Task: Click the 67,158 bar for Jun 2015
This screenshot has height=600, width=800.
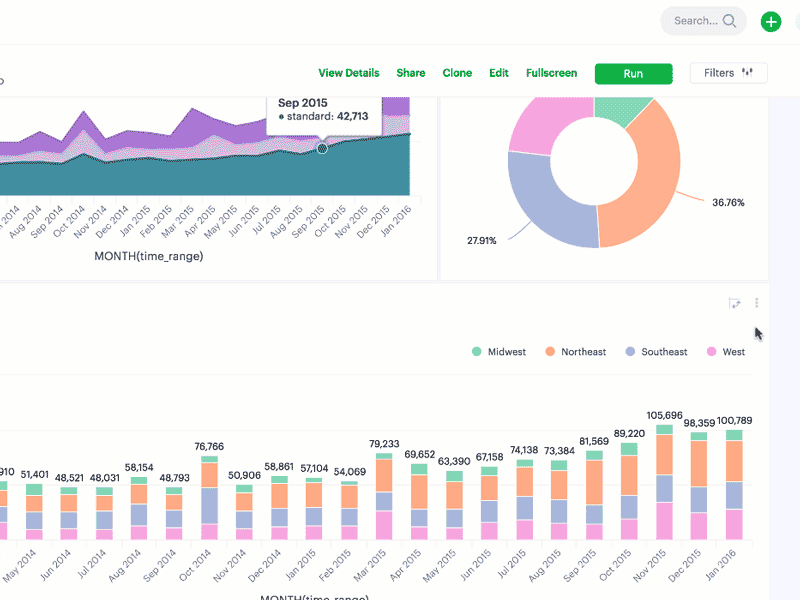Action: tap(489, 503)
